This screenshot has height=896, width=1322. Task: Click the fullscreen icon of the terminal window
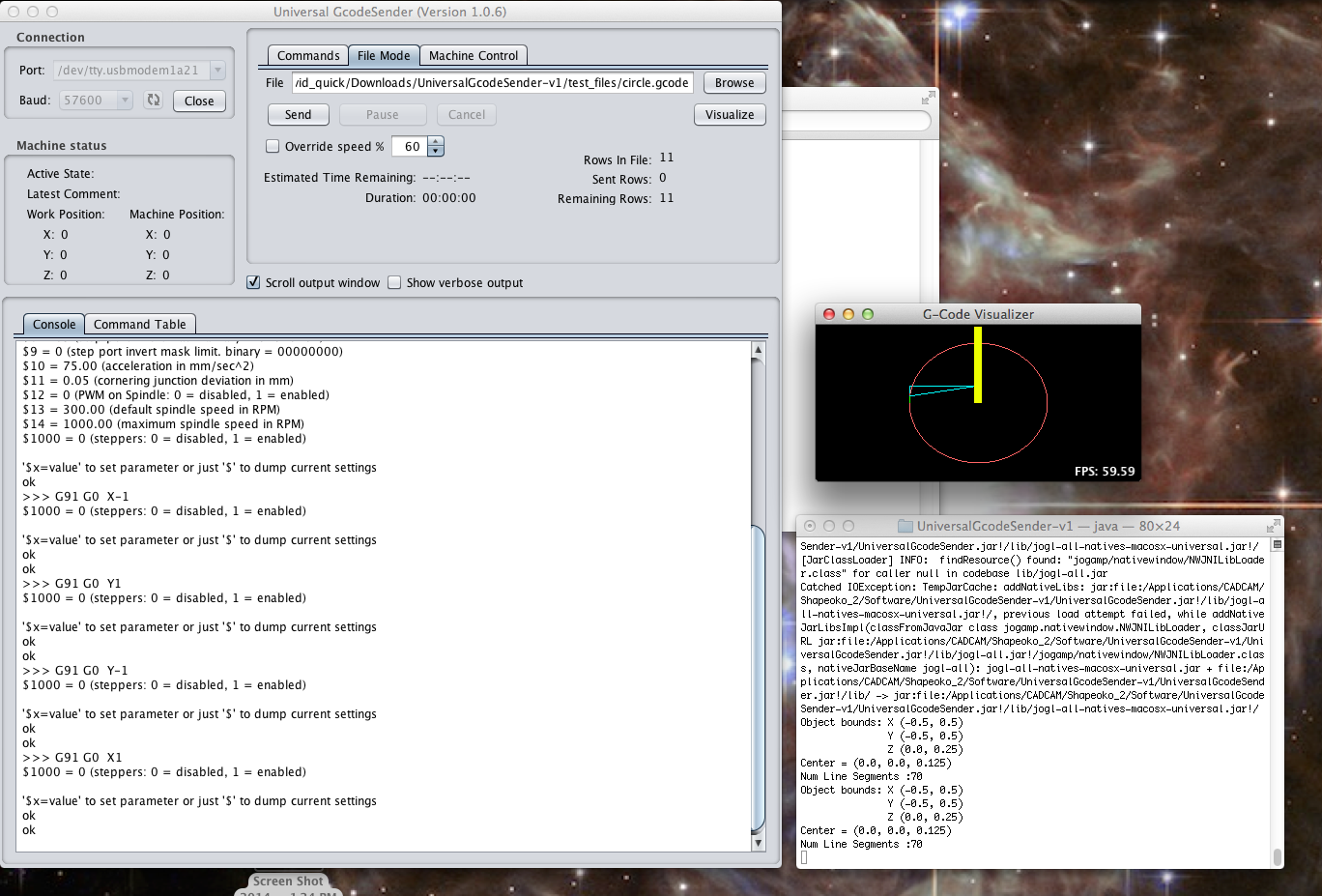tap(1274, 526)
